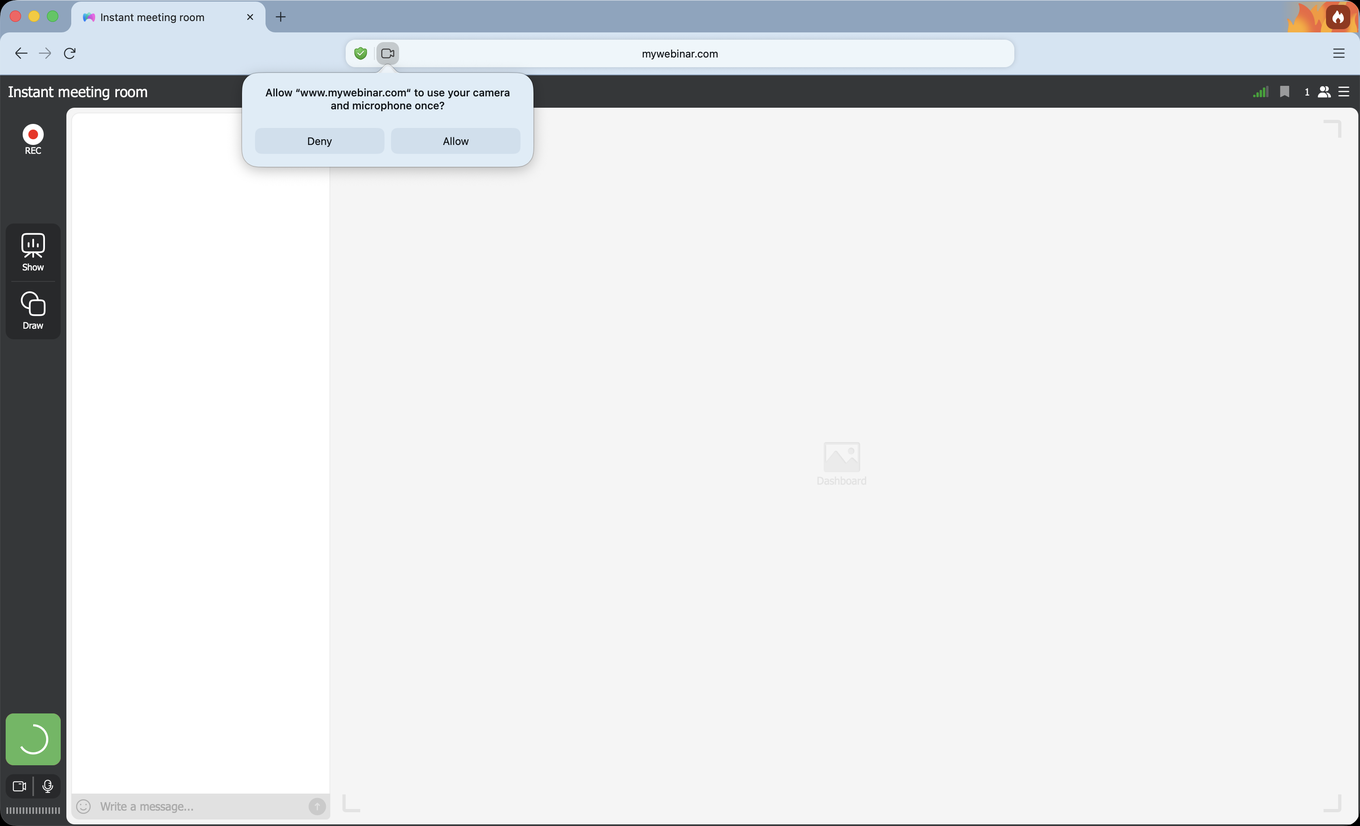
Task: Deny camera and microphone access
Action: click(319, 141)
